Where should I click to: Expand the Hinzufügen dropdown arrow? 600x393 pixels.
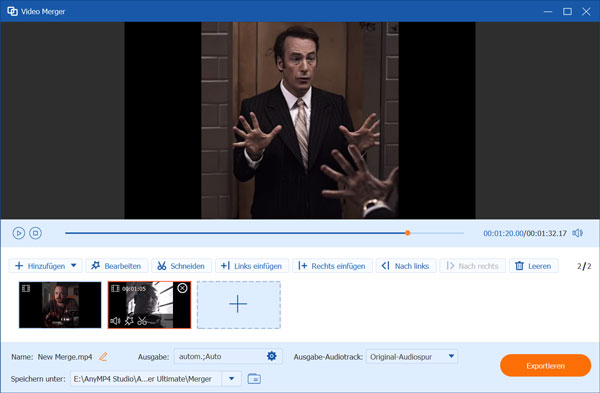(74, 266)
